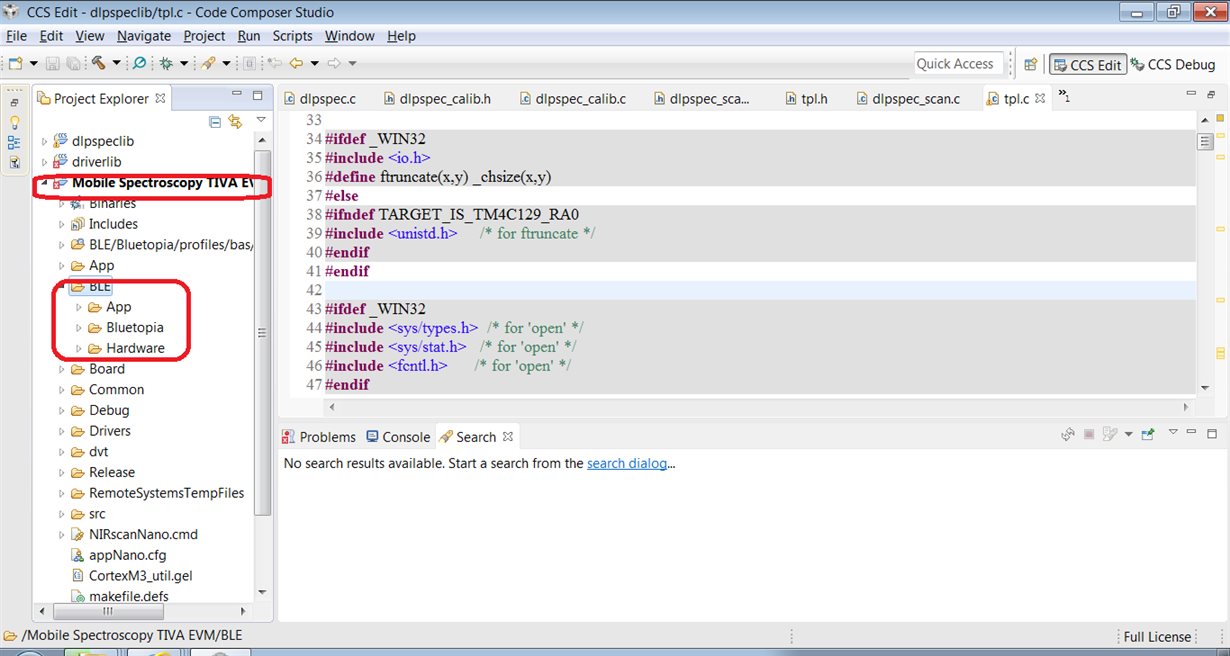
Task: Click the Open Perspective icon
Action: click(1030, 64)
